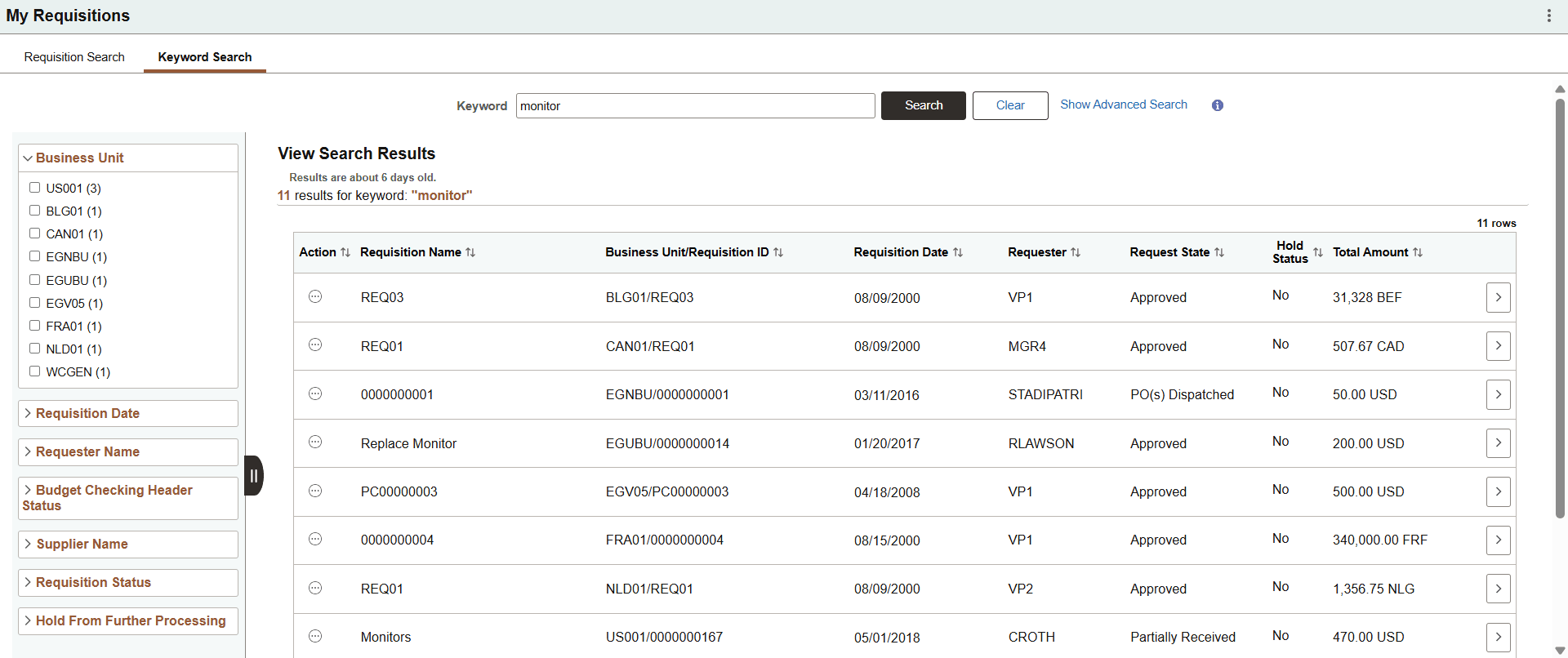Open action menu for PC00000003 row
Viewport: 1568px width, 658px height.
[x=315, y=491]
